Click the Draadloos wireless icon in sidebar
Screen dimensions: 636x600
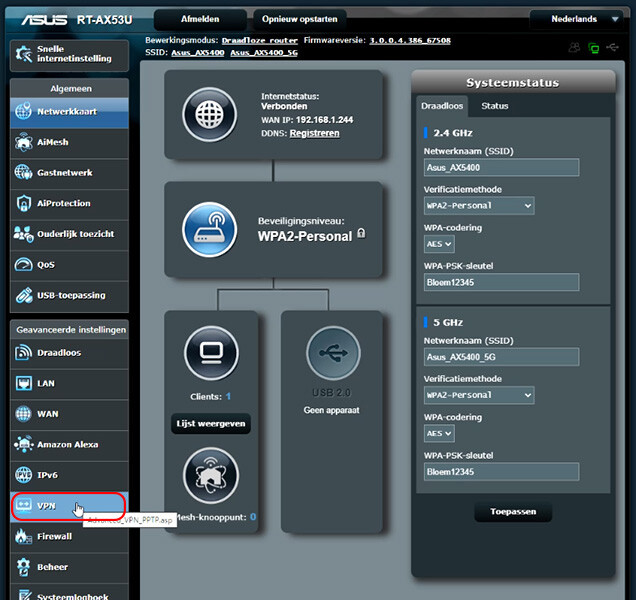click(x=23, y=353)
